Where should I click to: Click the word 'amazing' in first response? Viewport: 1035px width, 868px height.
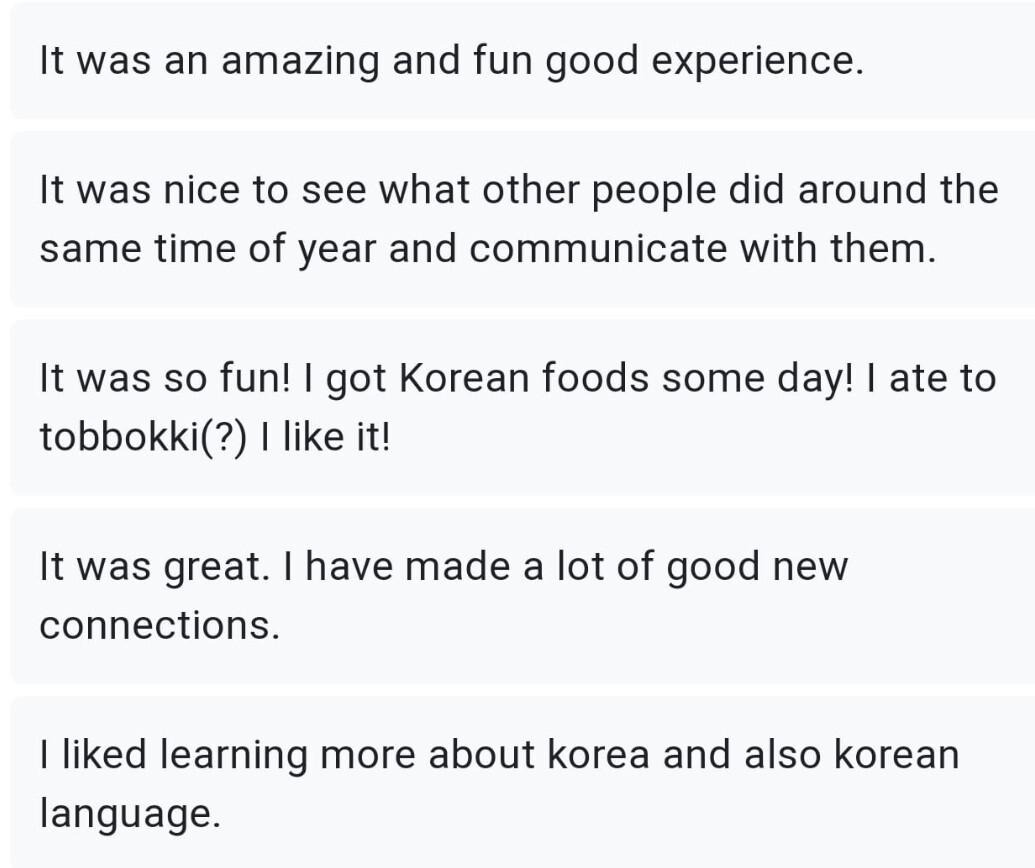tap(300, 61)
